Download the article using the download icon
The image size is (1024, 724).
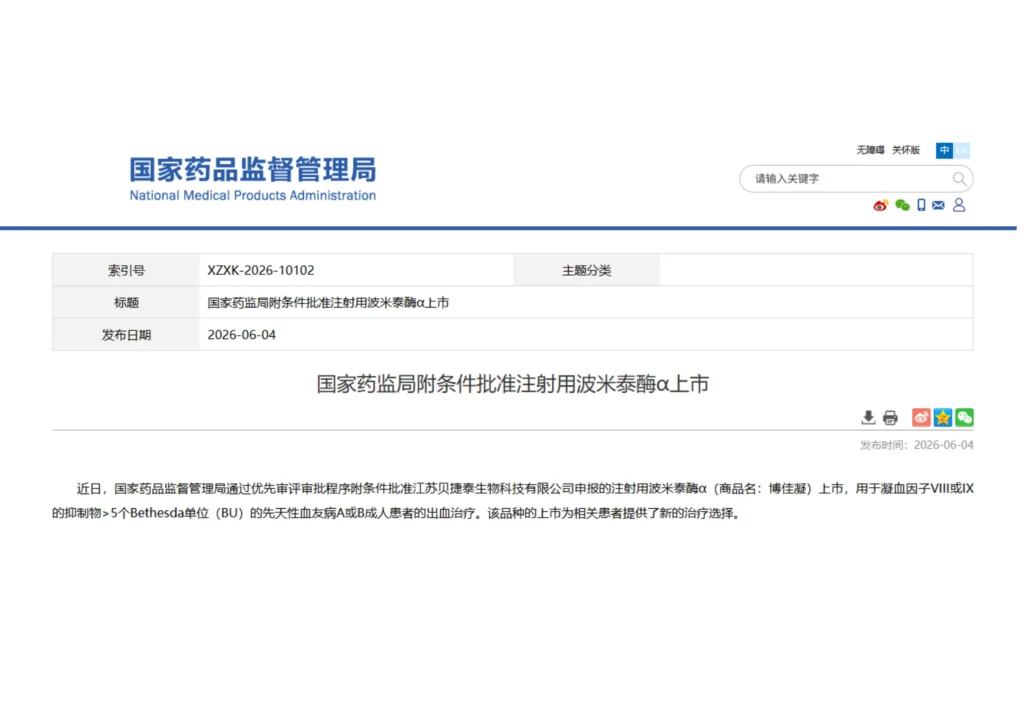coord(868,418)
